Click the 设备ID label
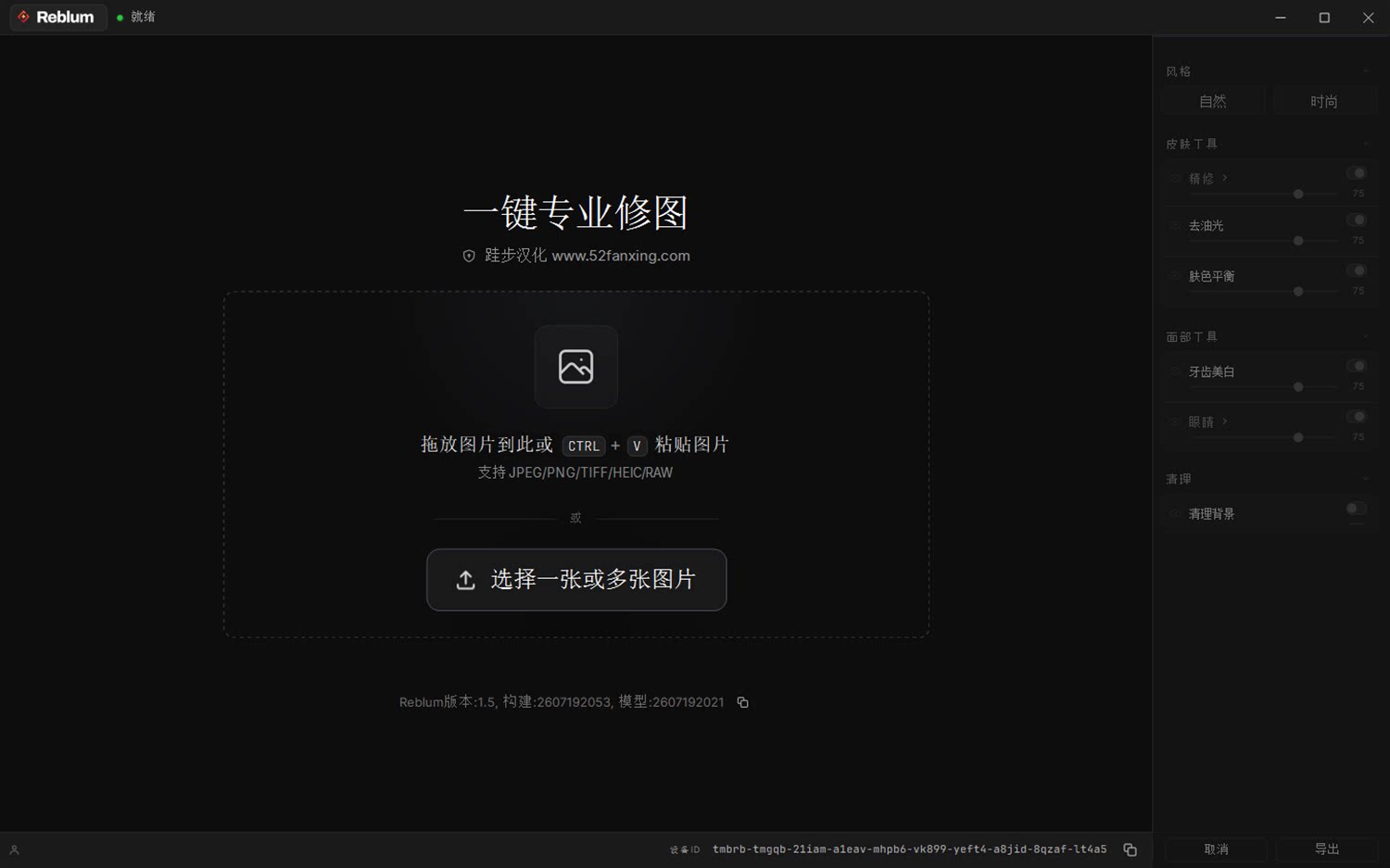This screenshot has height=868, width=1390. 685,849
